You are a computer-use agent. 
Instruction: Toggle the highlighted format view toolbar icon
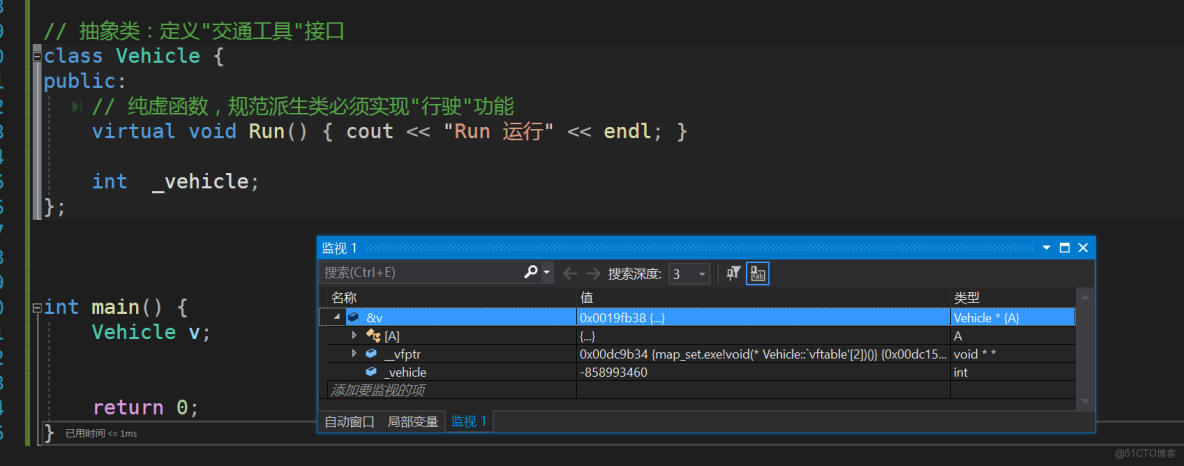tap(757, 273)
